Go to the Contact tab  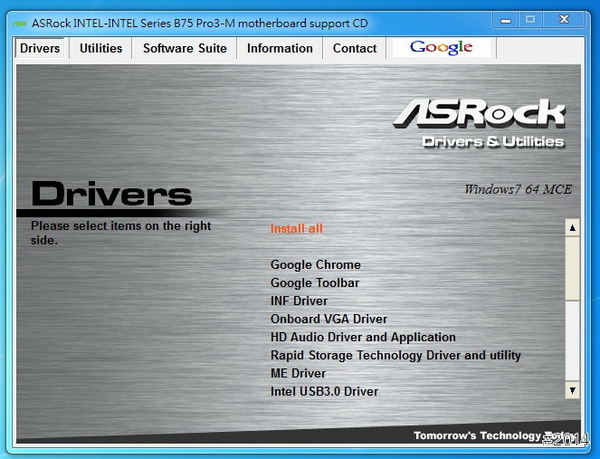(355, 48)
